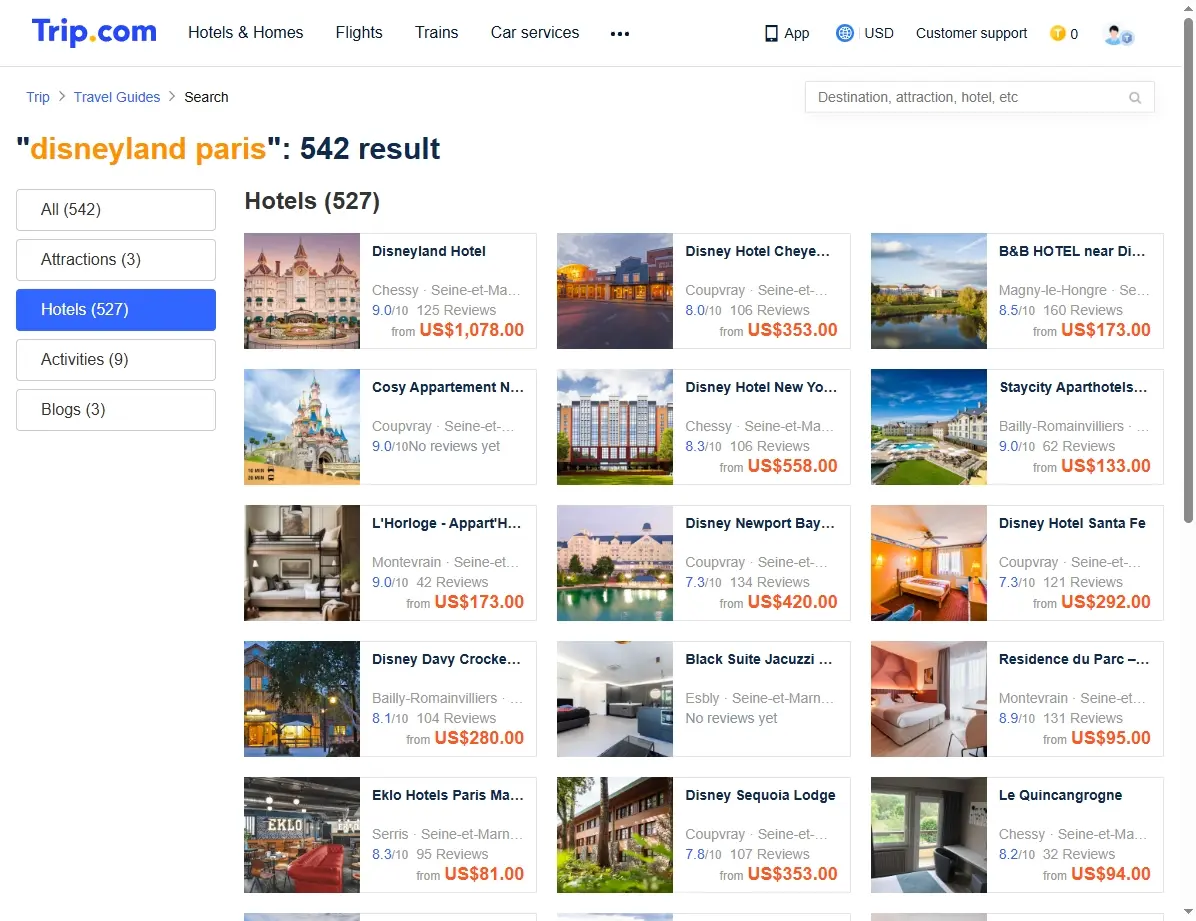Select the Attractions (3) filter
This screenshot has width=1196, height=921.
[x=116, y=259]
